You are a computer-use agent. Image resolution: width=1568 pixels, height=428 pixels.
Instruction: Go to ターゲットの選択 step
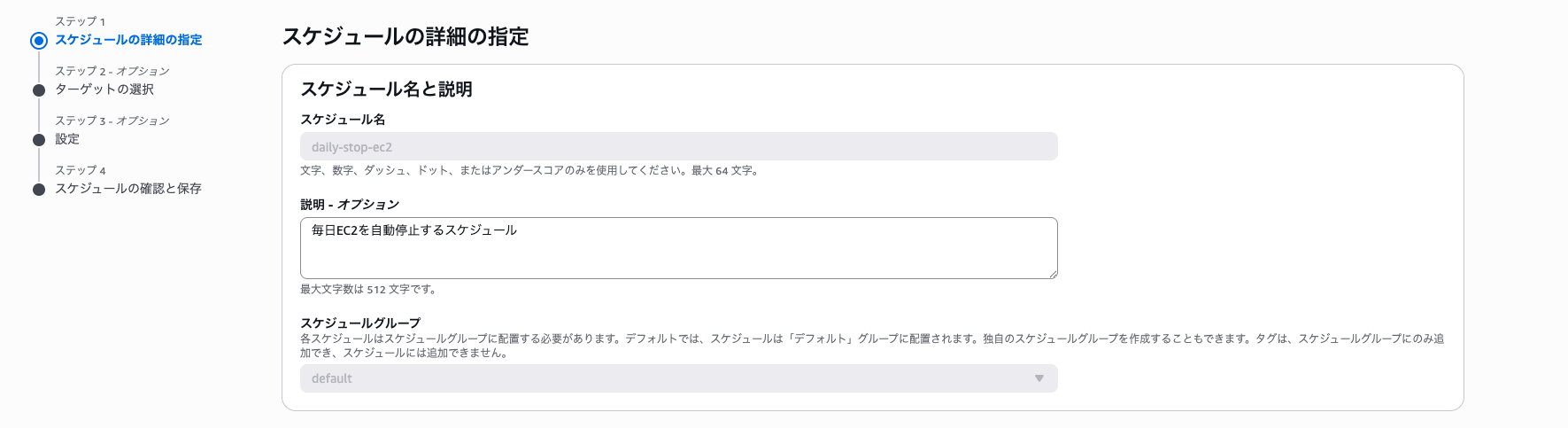coord(104,89)
